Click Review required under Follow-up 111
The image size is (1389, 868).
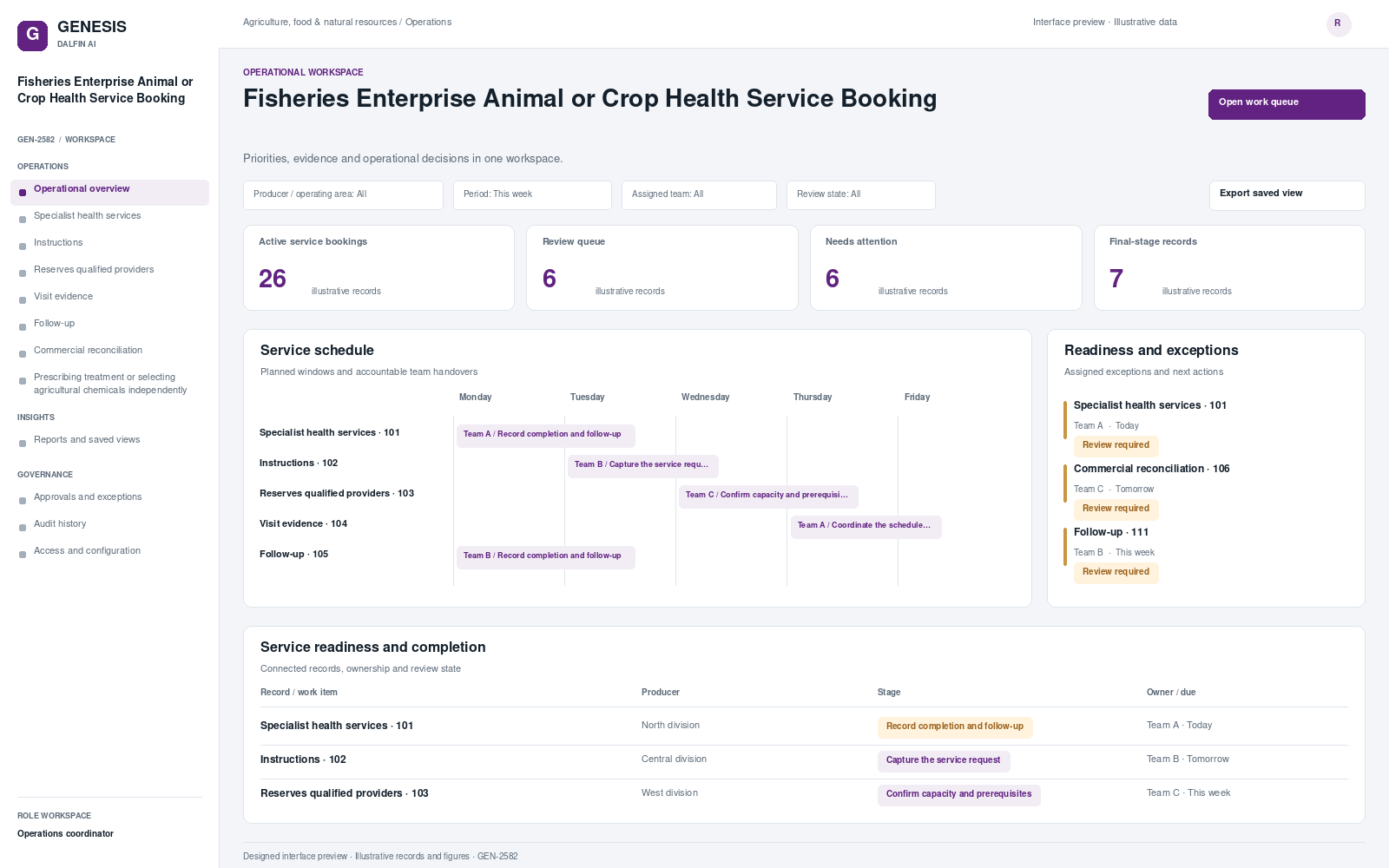(x=1116, y=572)
